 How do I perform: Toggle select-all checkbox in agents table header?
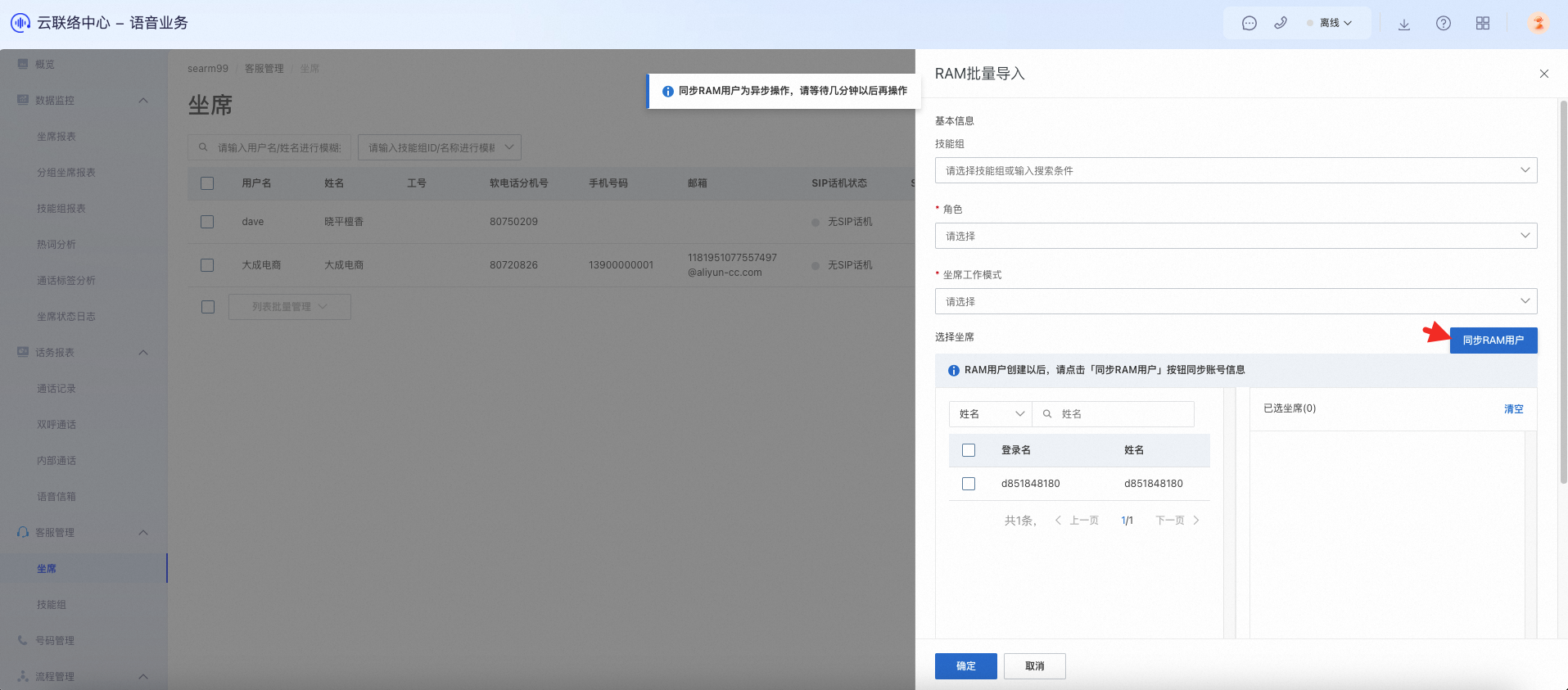pyautogui.click(x=207, y=183)
